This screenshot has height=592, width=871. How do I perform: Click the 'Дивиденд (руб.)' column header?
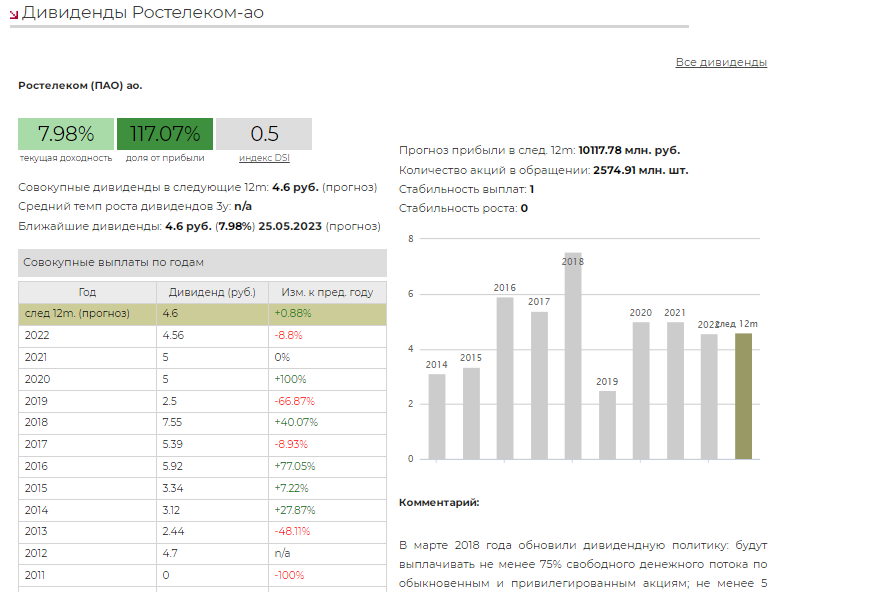click(212, 292)
